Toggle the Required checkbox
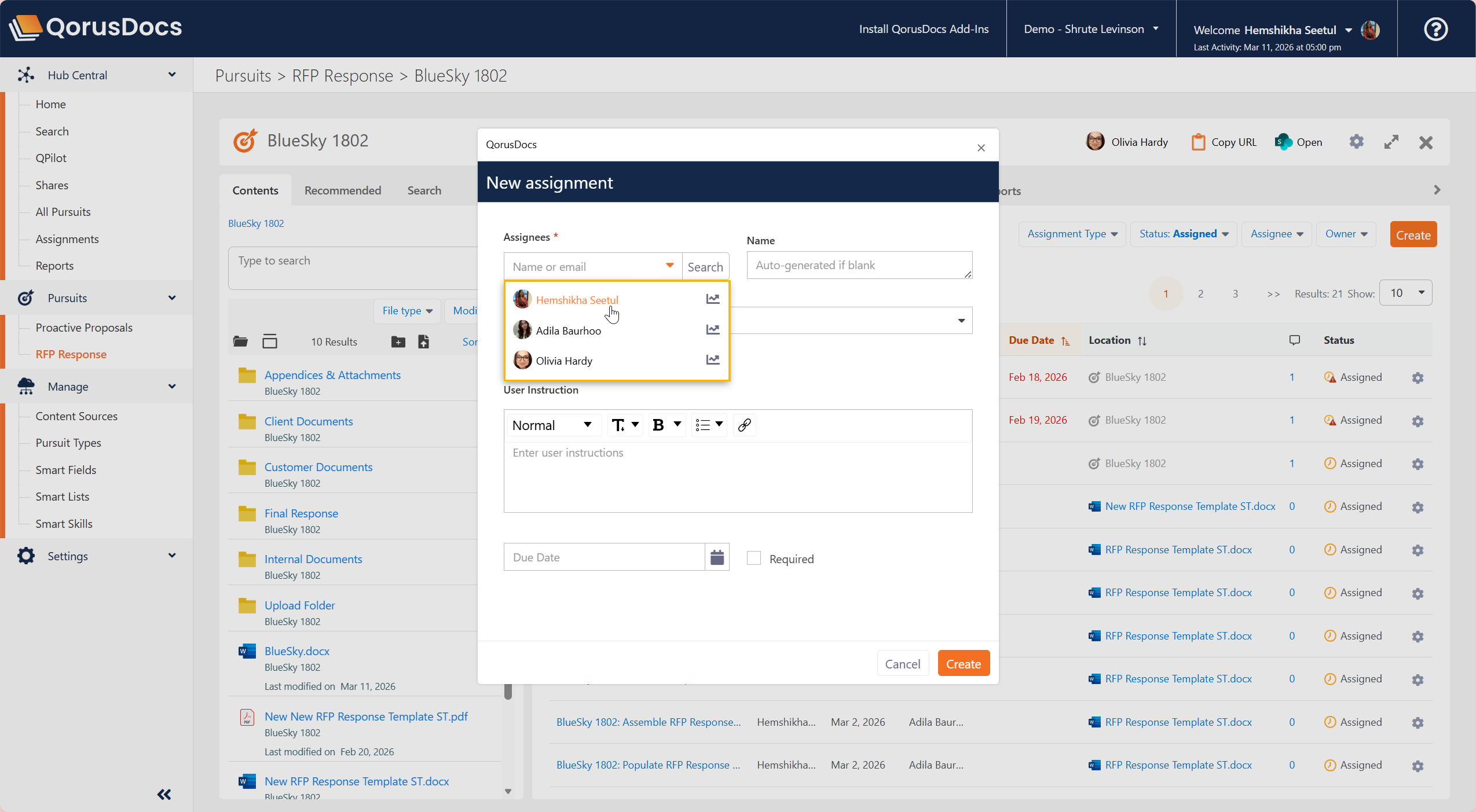Viewport: 1476px width, 812px height. (753, 558)
